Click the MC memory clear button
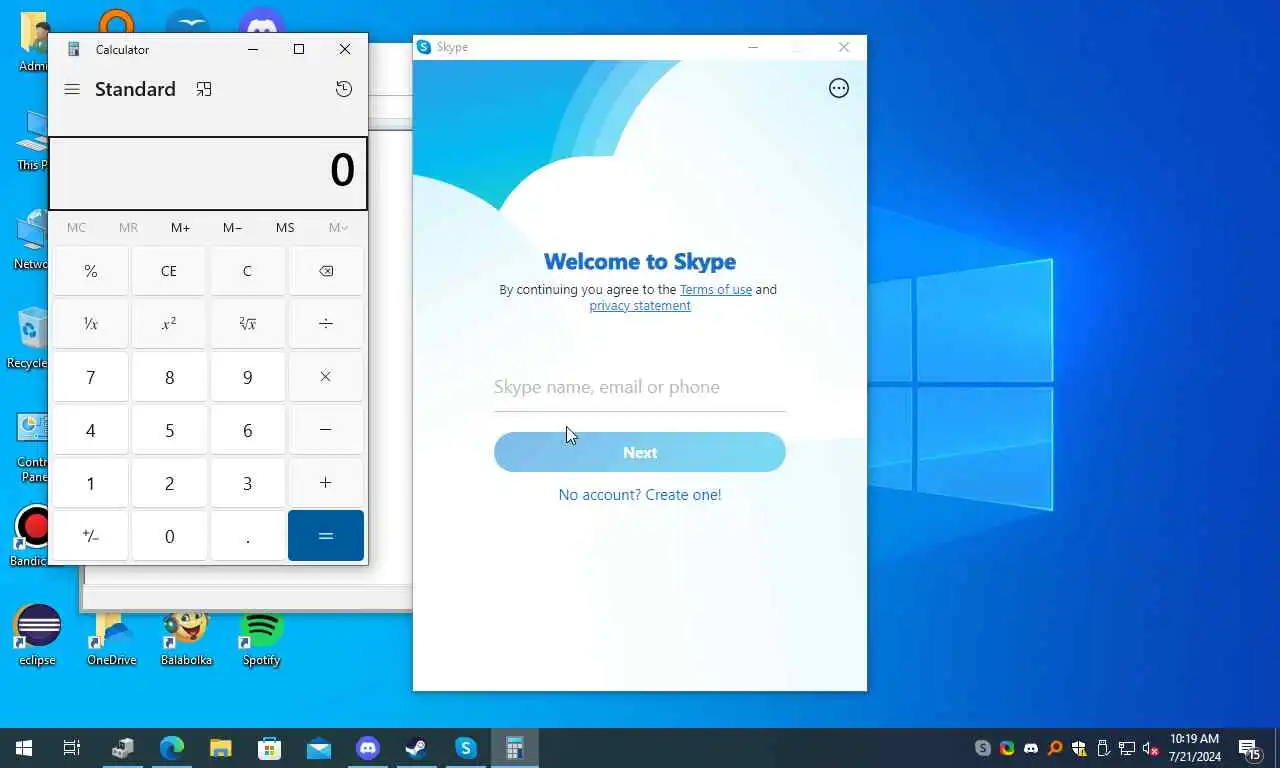1280x768 pixels. pos(76,228)
